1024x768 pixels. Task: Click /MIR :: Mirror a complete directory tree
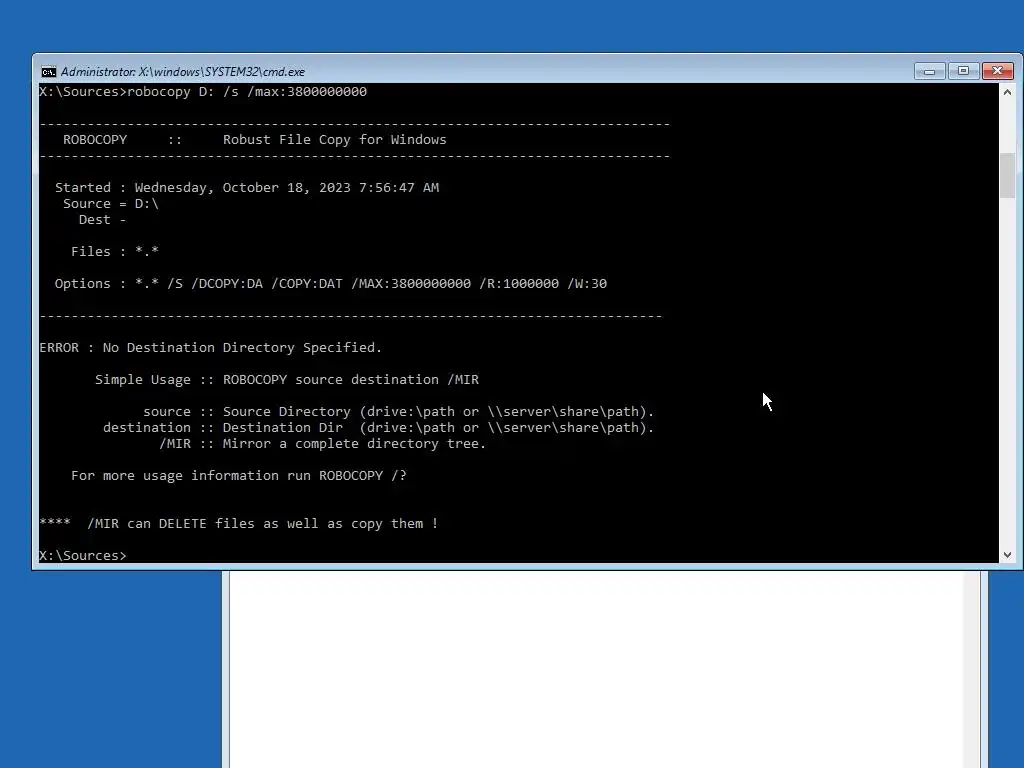pyautogui.click(x=323, y=444)
